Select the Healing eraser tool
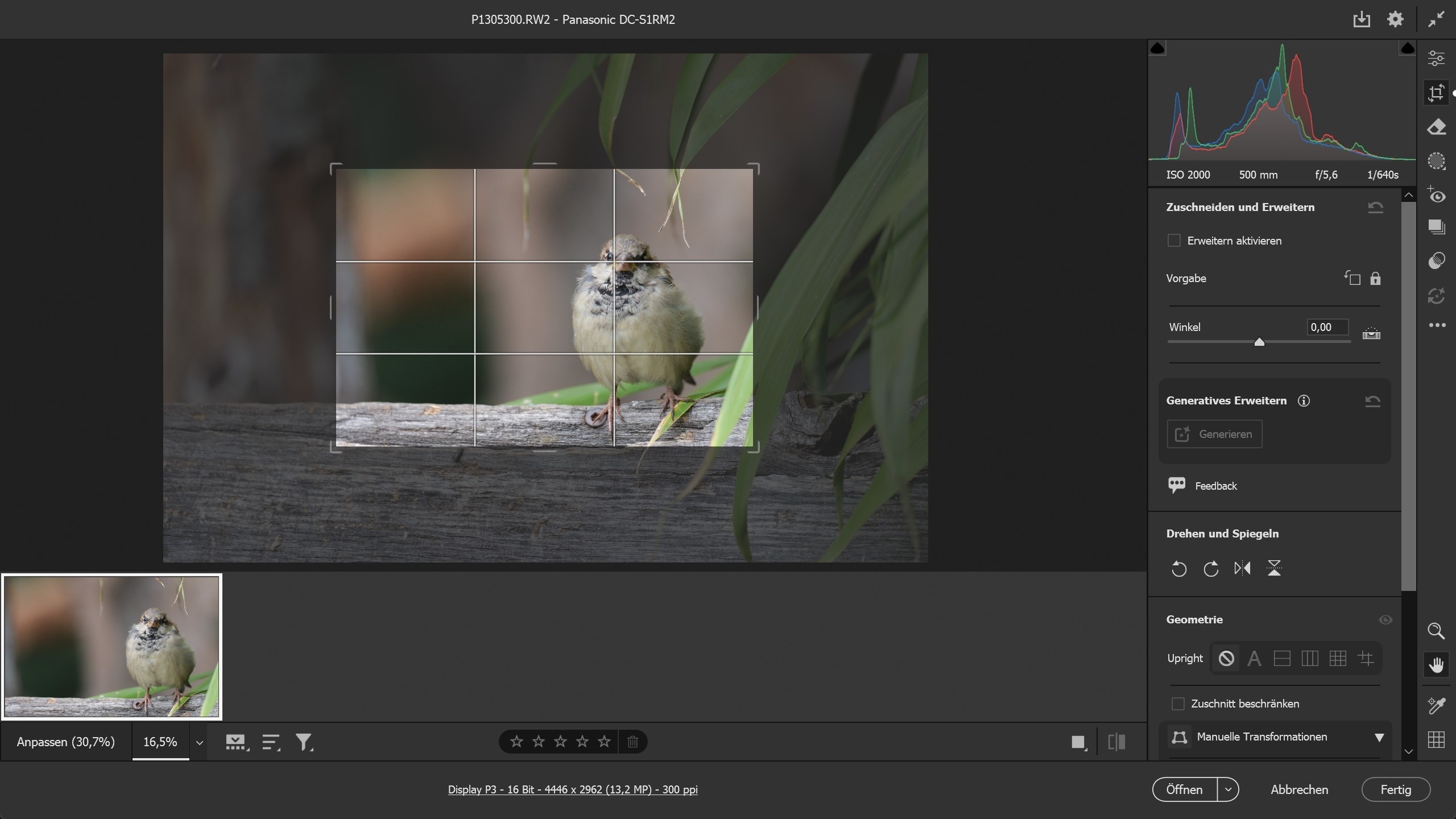 tap(1437, 127)
